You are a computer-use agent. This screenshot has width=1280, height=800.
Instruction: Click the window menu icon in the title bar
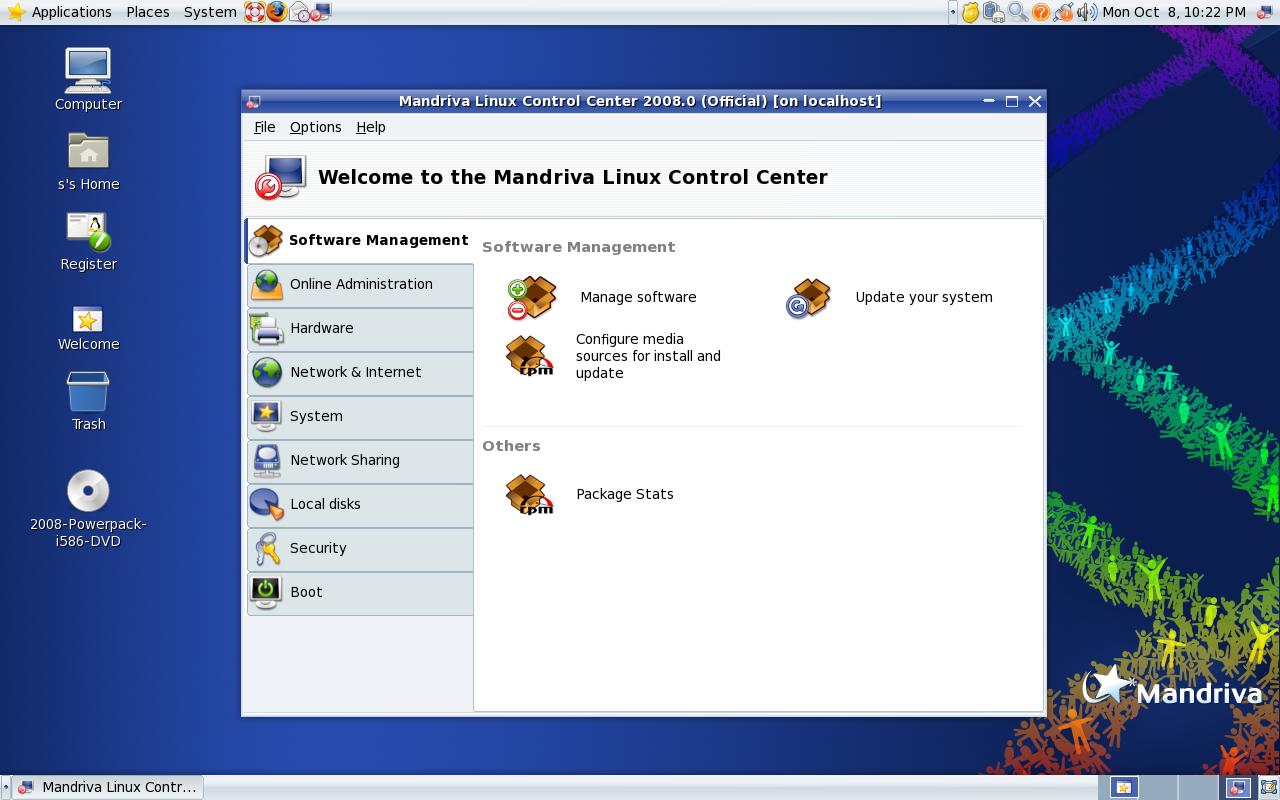[x=254, y=101]
